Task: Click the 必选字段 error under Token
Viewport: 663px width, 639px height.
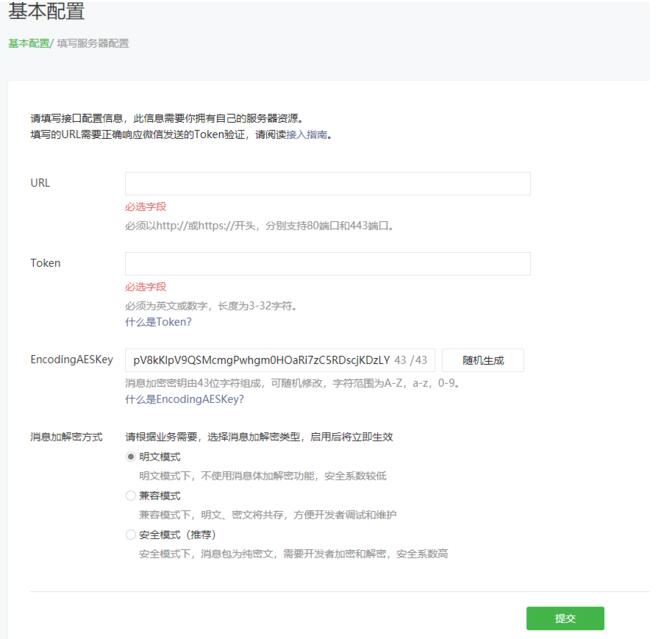Action: click(145, 287)
